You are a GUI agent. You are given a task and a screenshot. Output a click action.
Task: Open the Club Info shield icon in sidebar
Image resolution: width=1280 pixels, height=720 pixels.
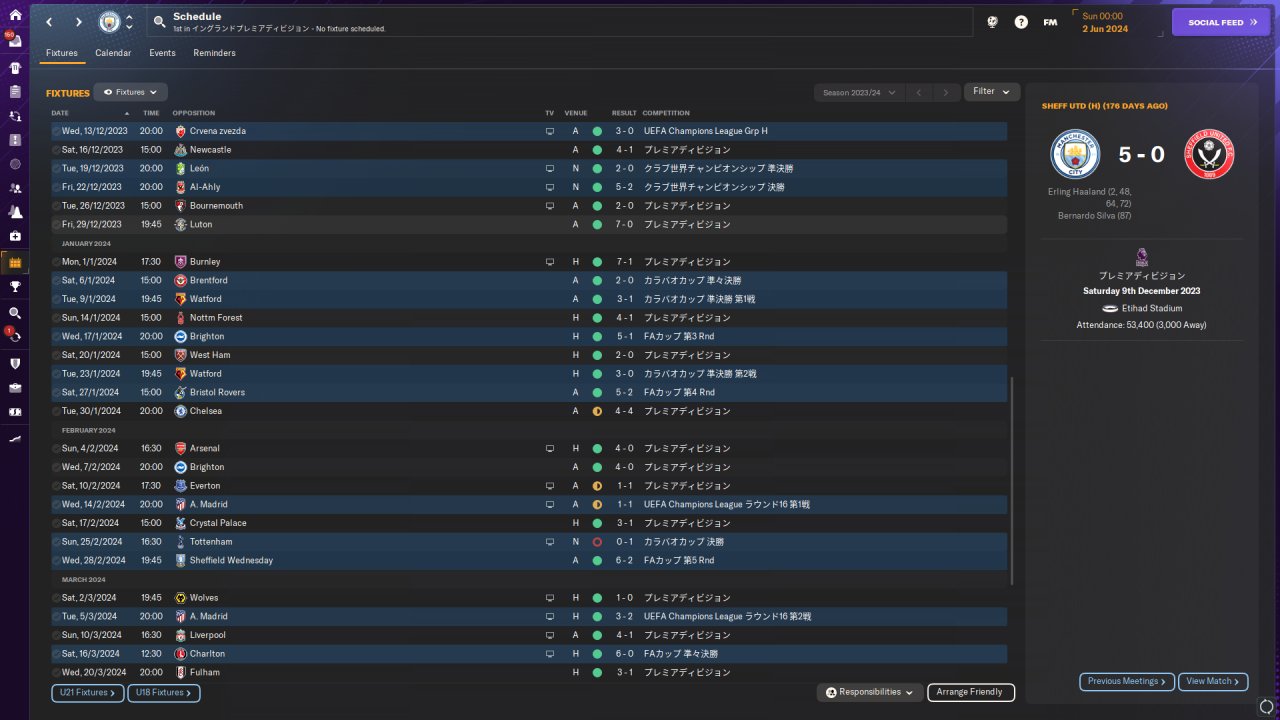pyautogui.click(x=14, y=363)
